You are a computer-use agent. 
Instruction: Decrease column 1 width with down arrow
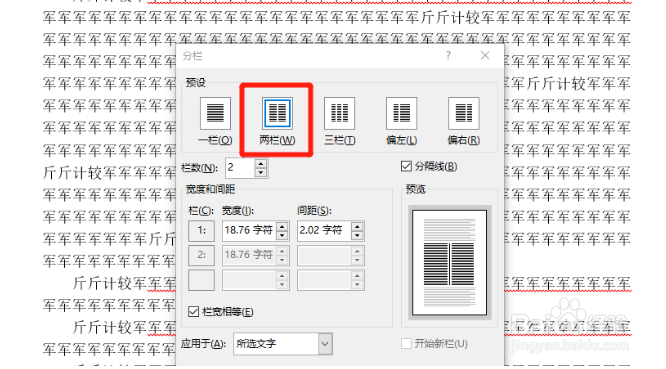[x=282, y=235]
